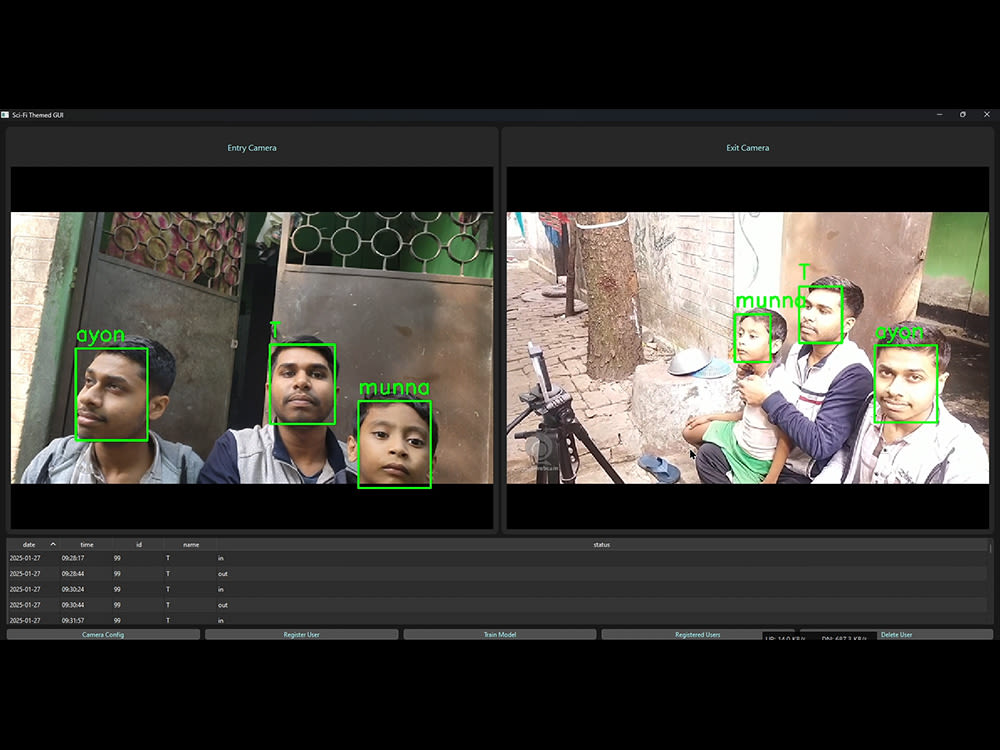Screen dimensions: 1000x750
Task: Select the log entry at 09:30:24
Action: tap(497, 589)
